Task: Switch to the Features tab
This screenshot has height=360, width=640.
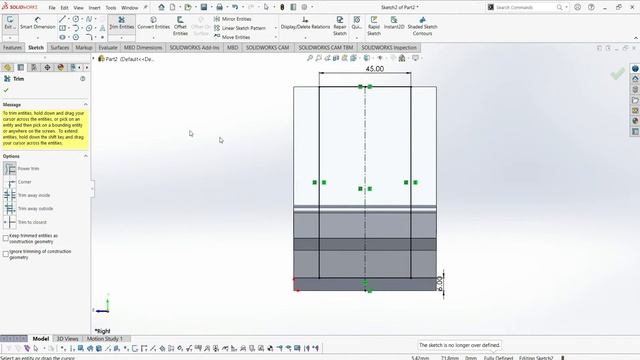Action: click(13, 48)
